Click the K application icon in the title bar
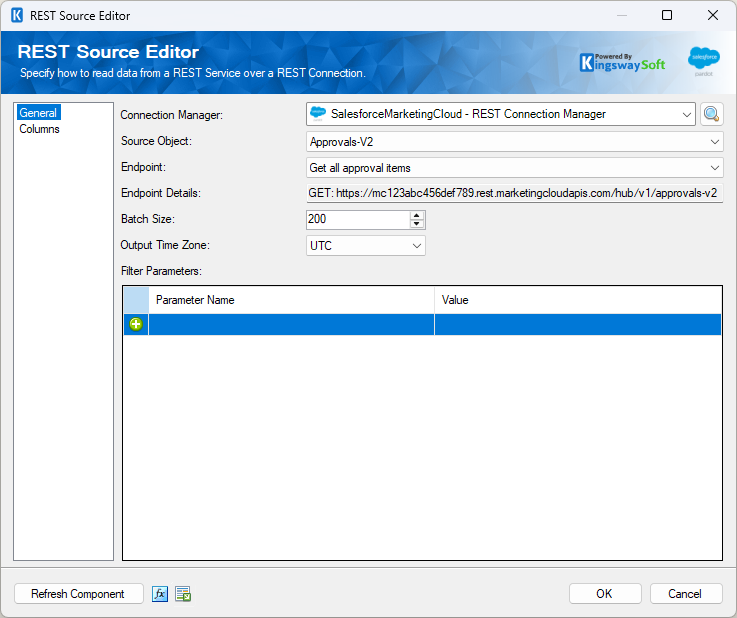The image size is (737, 618). coord(17,16)
